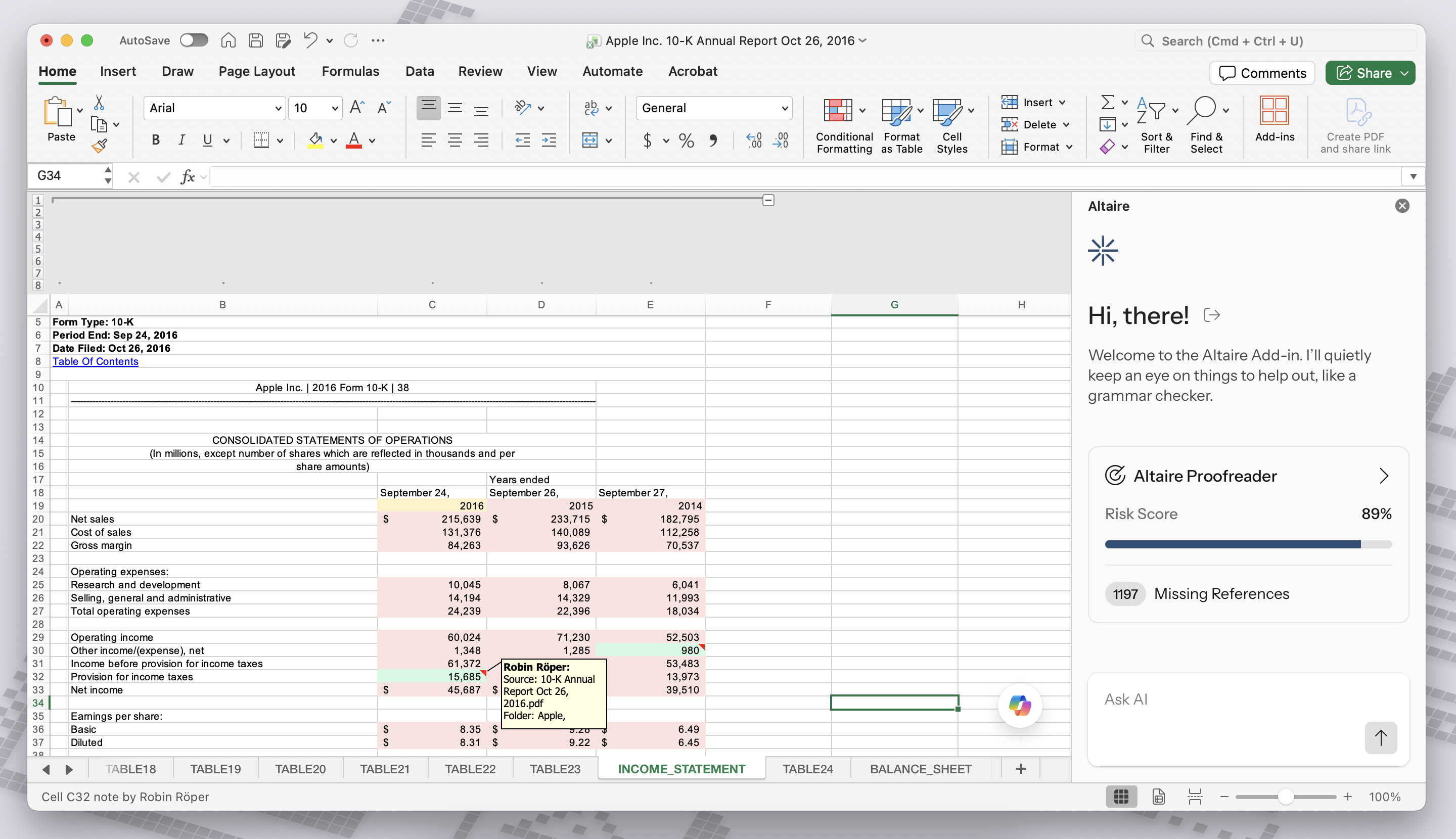Click the Comma Style icon
The height and width of the screenshot is (839, 1456).
[x=713, y=140]
